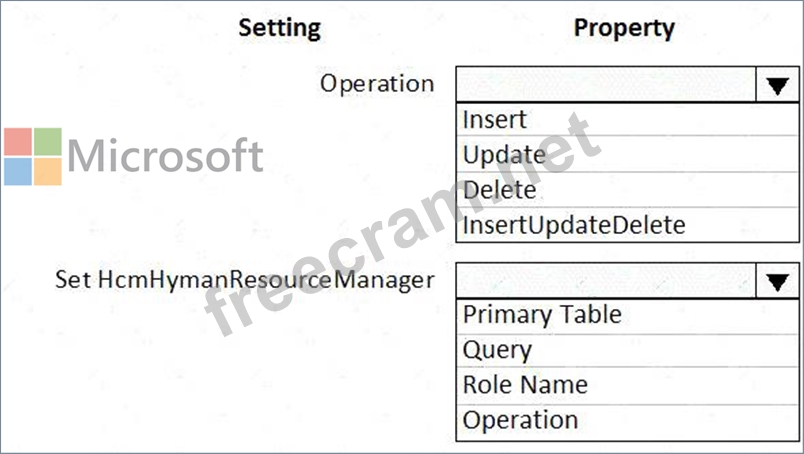Click the green square of Microsoft logo
The height and width of the screenshot is (454, 804).
(x=47, y=141)
